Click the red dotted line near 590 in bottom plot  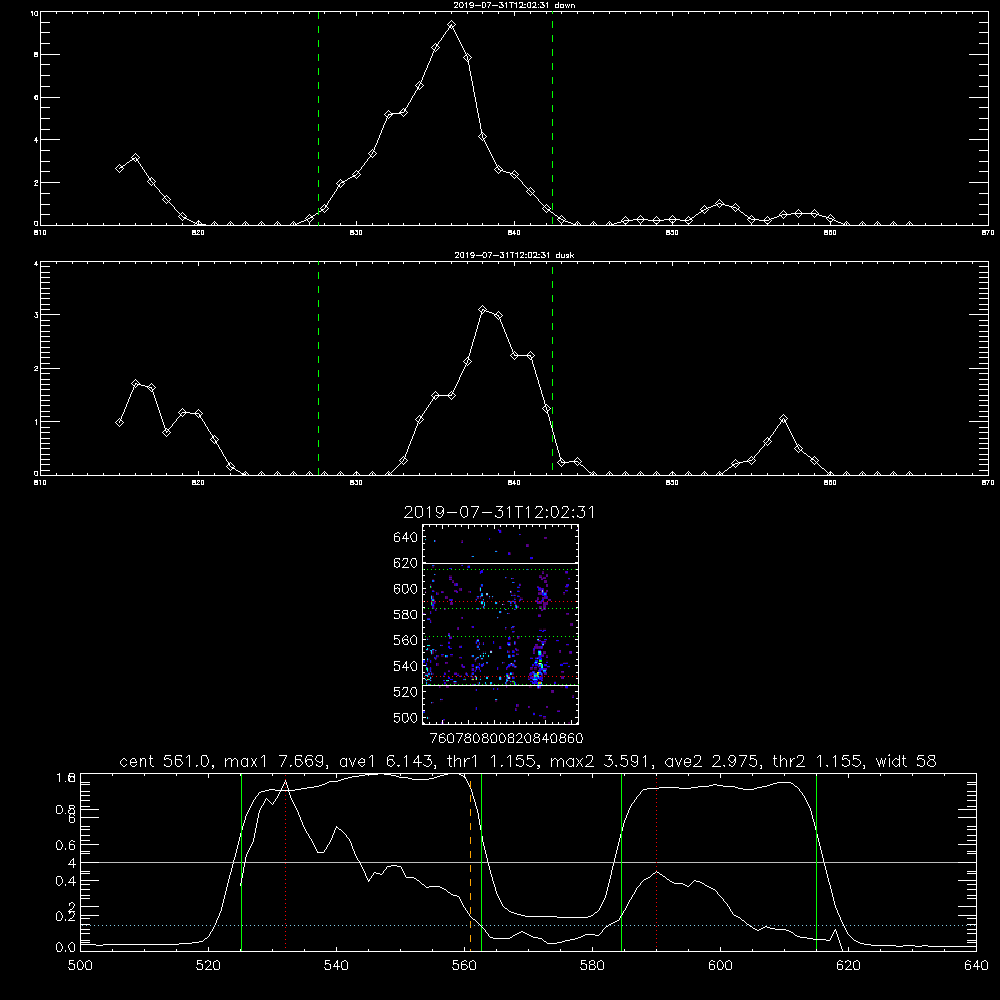click(656, 862)
